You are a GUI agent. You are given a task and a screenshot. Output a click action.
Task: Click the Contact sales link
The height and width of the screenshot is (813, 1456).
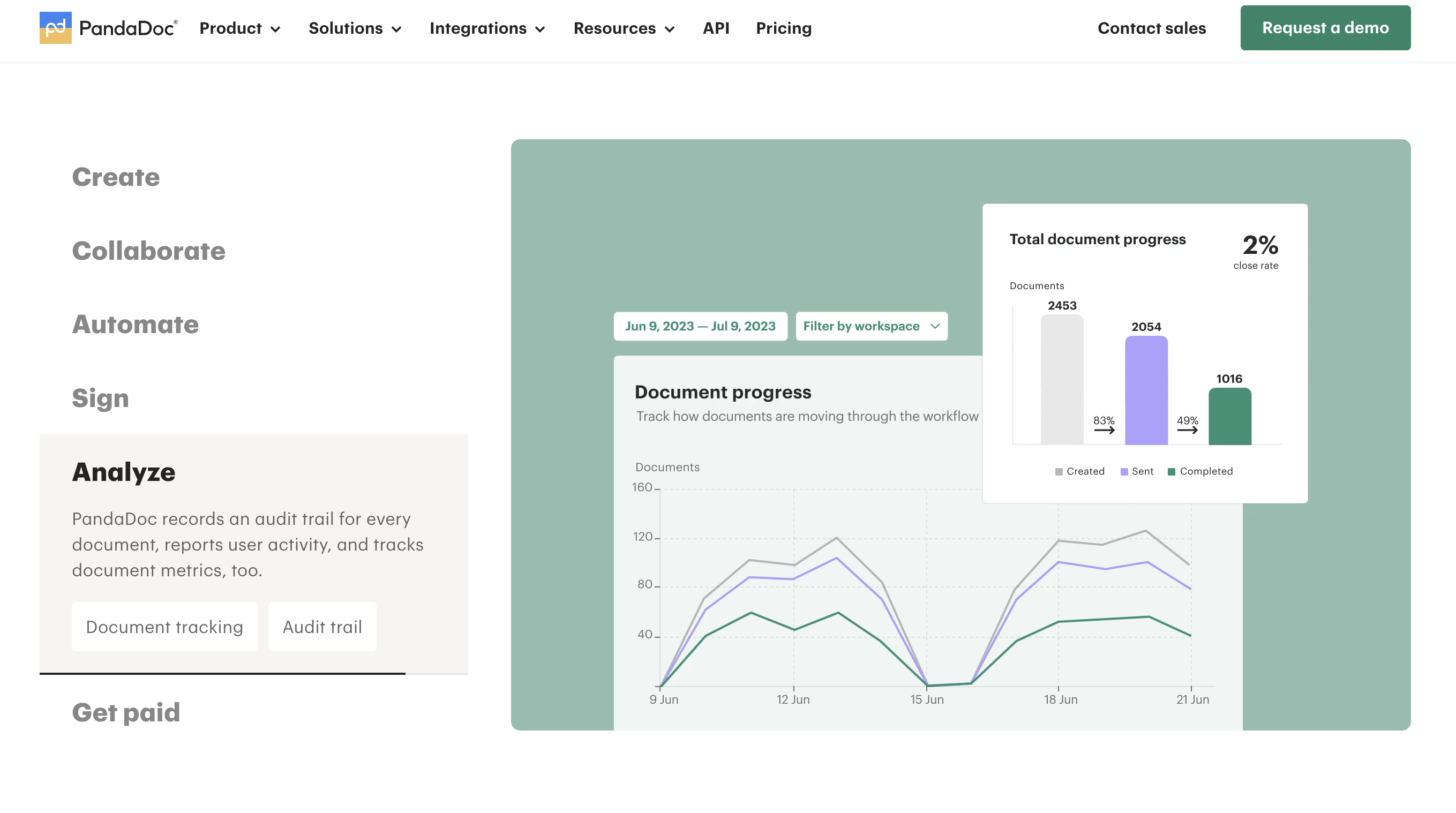[x=1151, y=28]
